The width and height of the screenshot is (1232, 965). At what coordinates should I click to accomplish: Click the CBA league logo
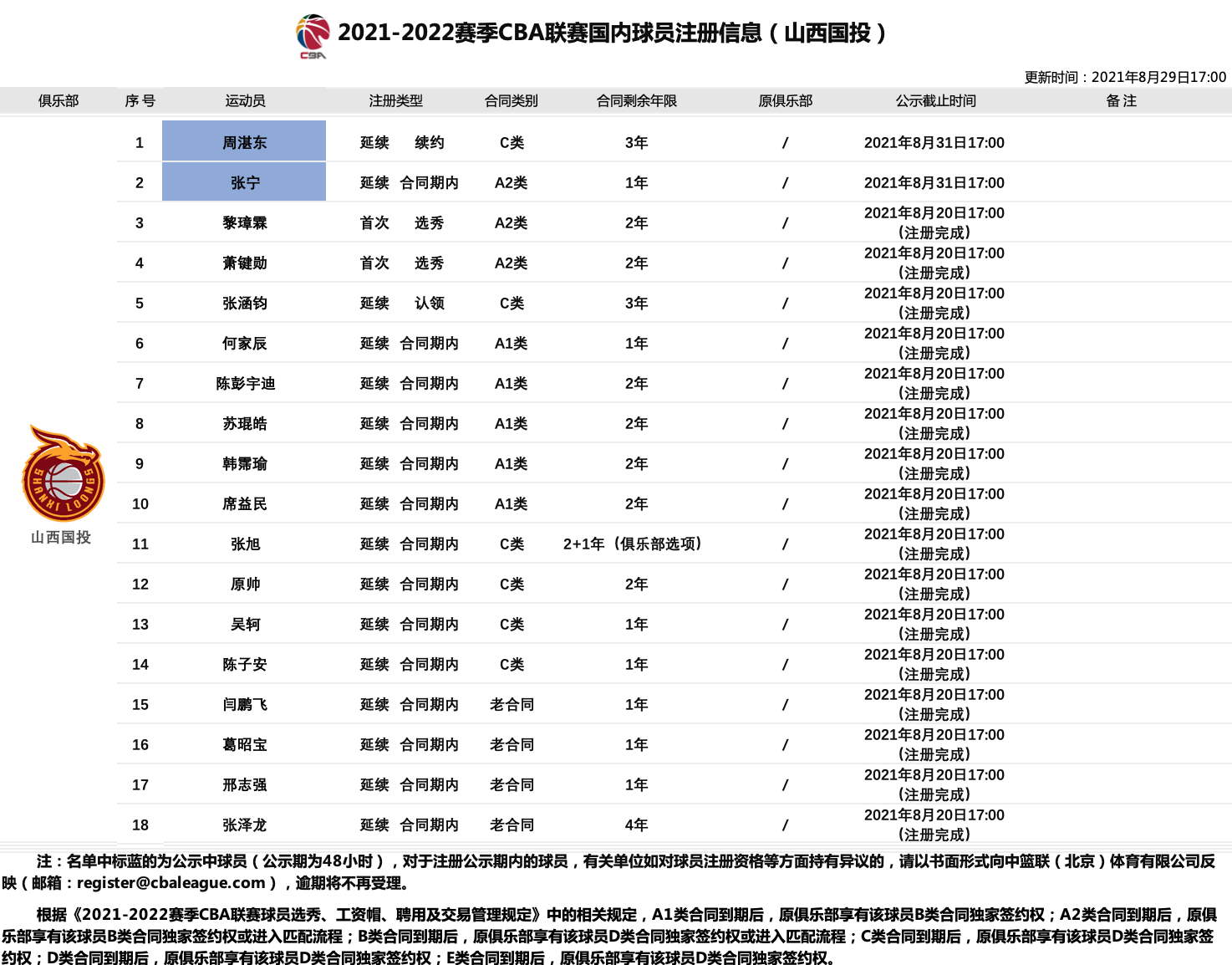pos(313,36)
